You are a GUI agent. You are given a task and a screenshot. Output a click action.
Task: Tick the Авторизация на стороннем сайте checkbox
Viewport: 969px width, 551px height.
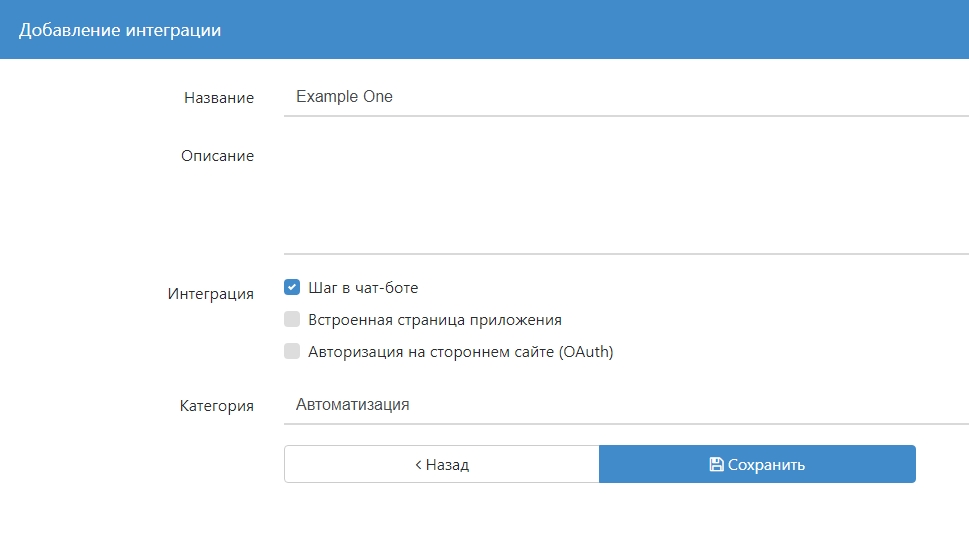pyautogui.click(x=292, y=352)
